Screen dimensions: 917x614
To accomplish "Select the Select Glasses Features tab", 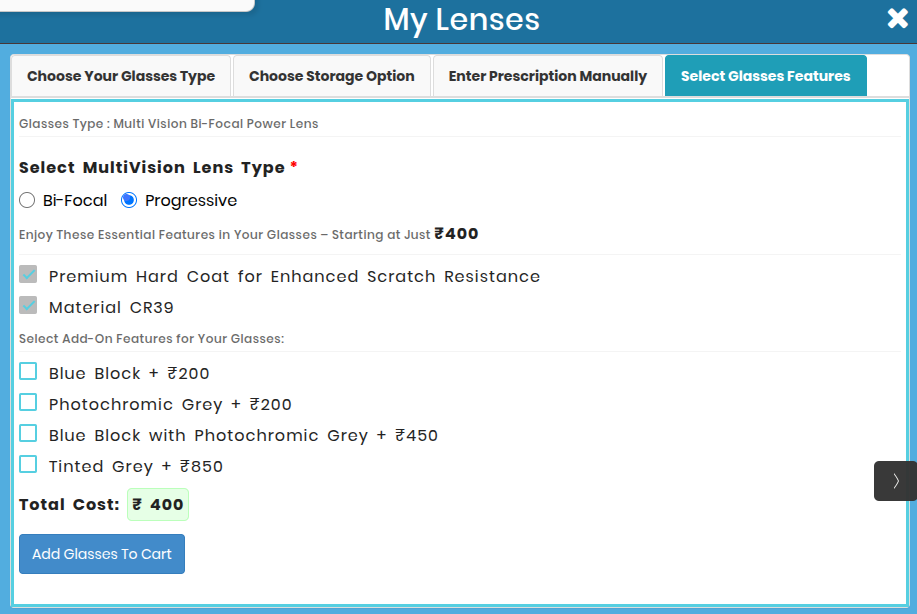I will click(x=765, y=75).
